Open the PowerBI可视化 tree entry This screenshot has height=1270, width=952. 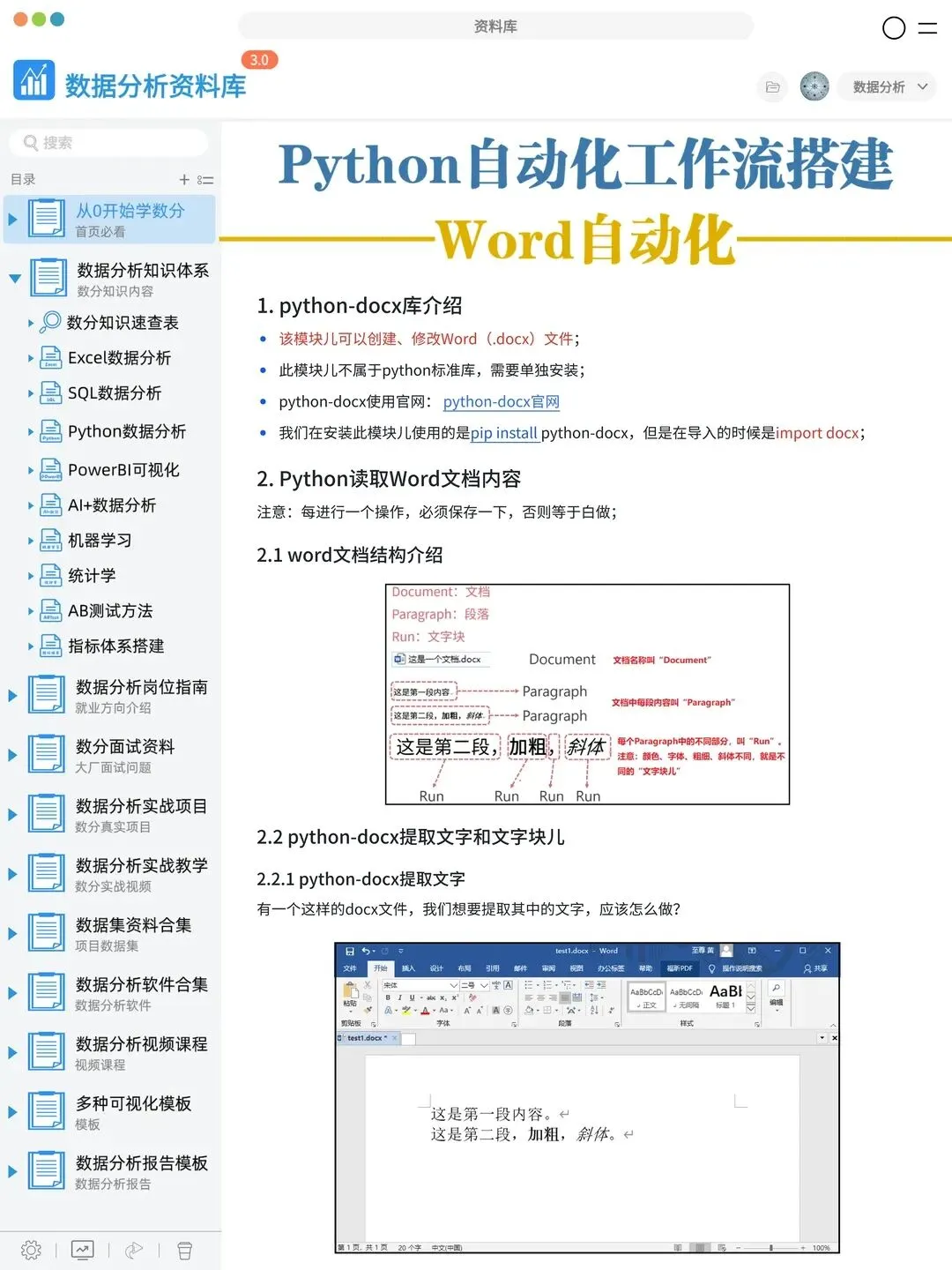123,470
